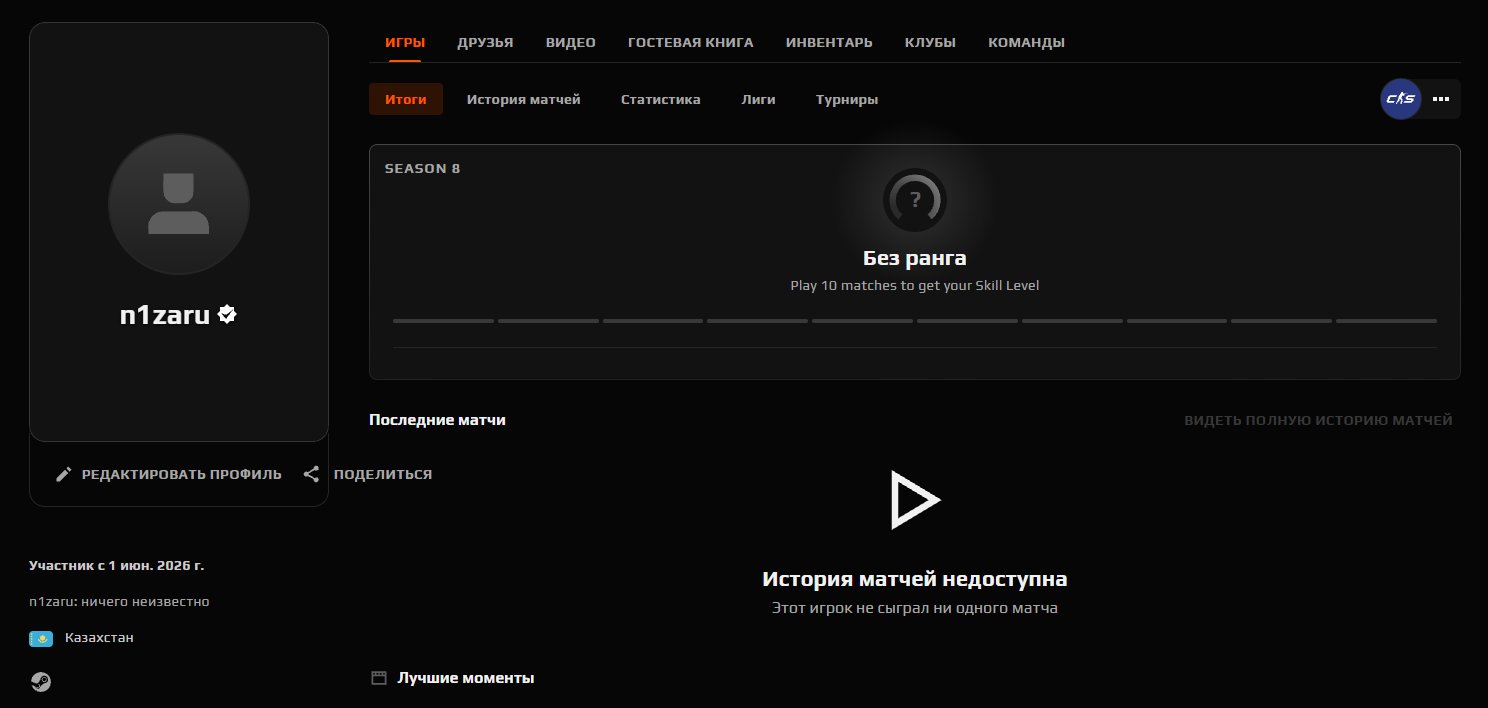Select the Лиги sub-tab
This screenshot has width=1488, height=708.
coord(758,99)
